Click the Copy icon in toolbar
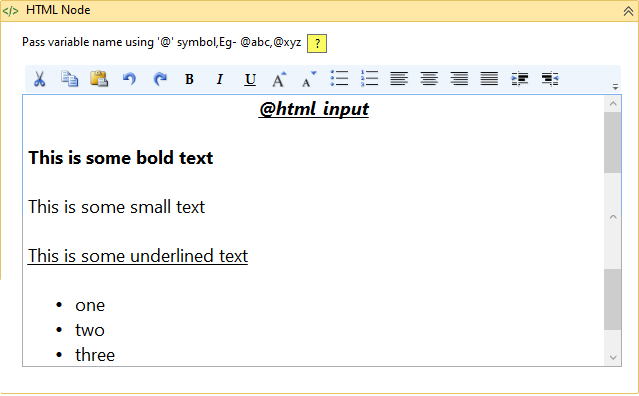Screen dimensions: 639x396 (x=69, y=79)
